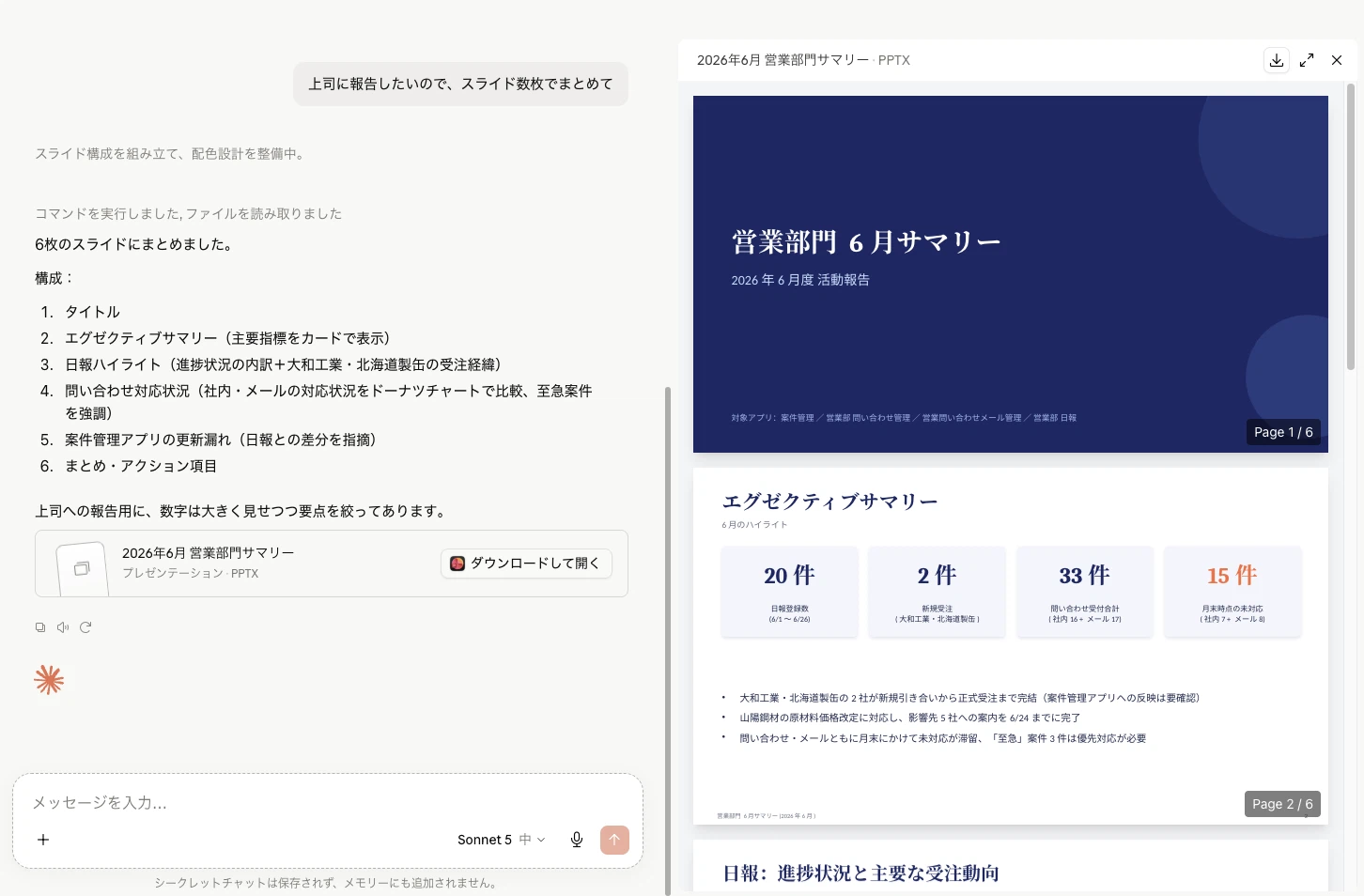Click the 2026 年 6 月度 活動報告 subtitle

point(800,280)
